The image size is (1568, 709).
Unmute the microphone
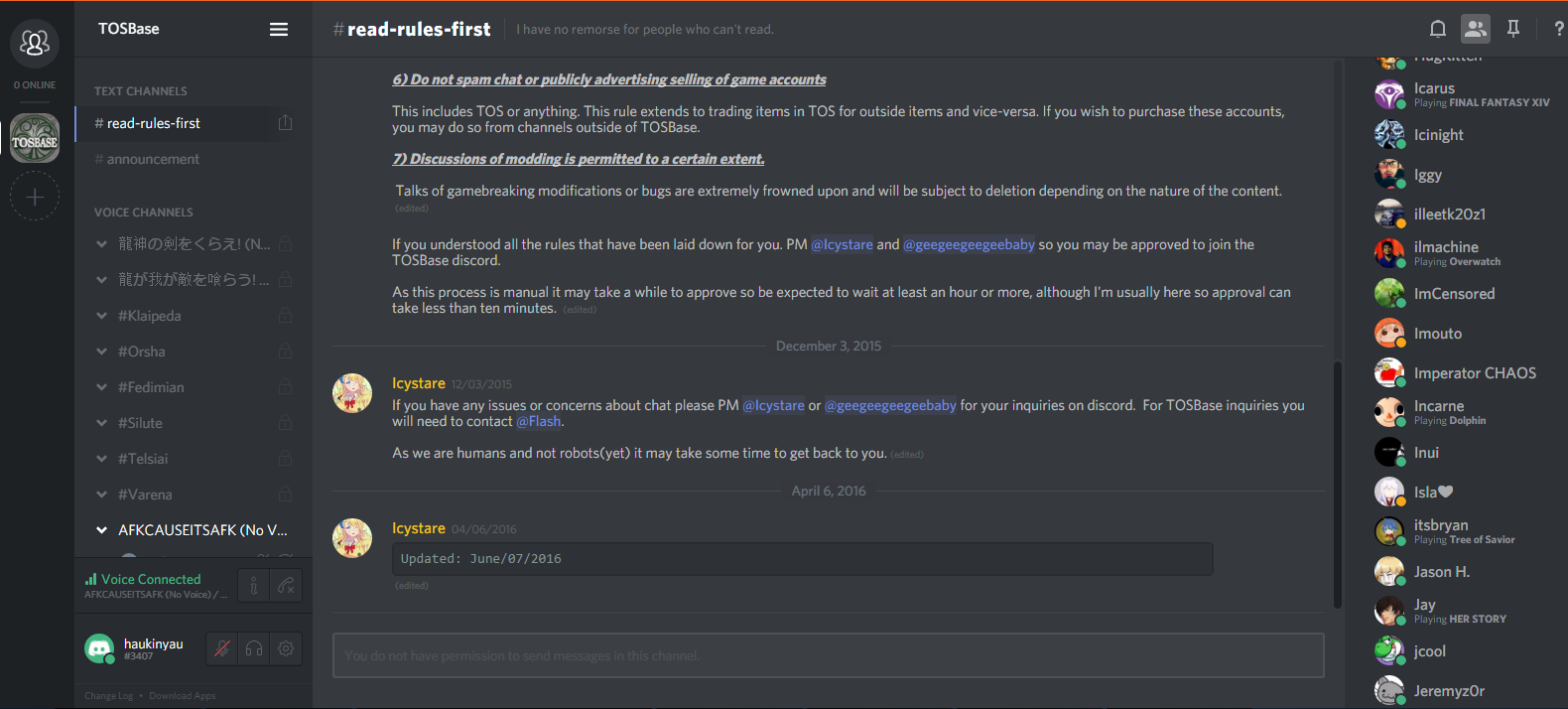(x=222, y=648)
